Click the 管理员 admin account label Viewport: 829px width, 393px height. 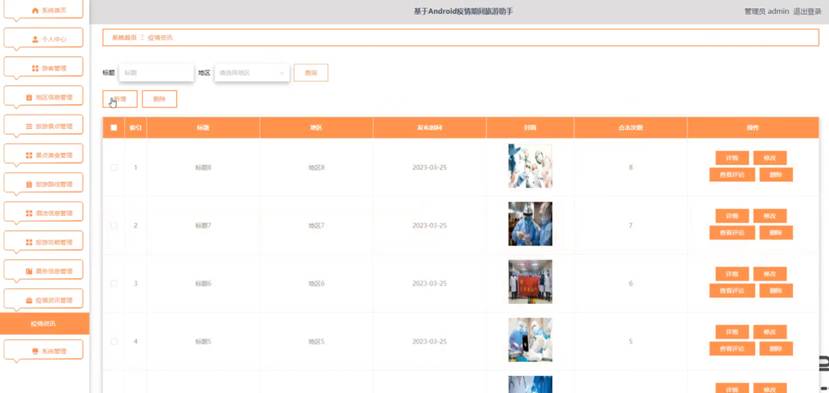[x=767, y=11]
